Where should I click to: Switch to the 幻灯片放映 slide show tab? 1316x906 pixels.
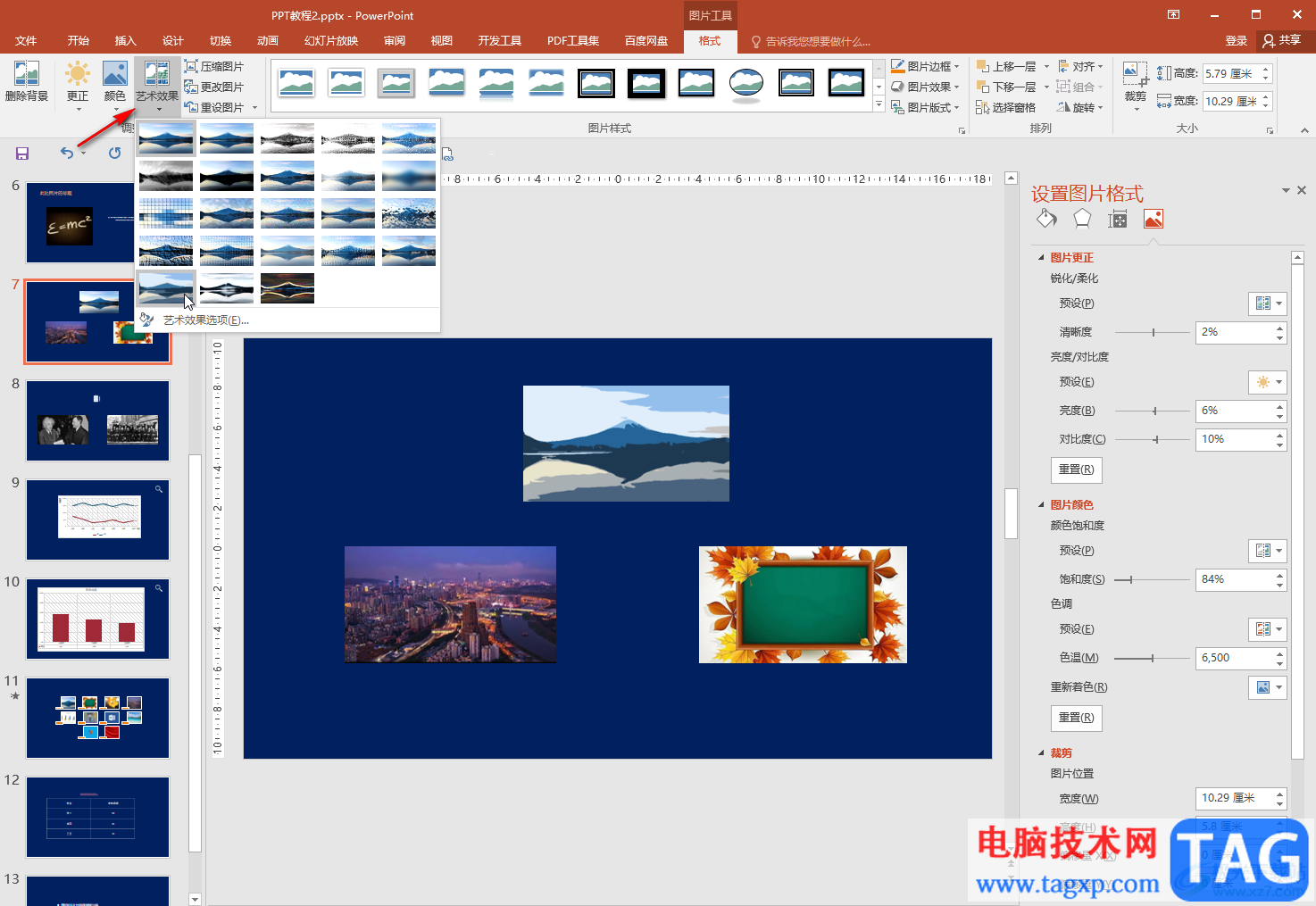[x=331, y=41]
